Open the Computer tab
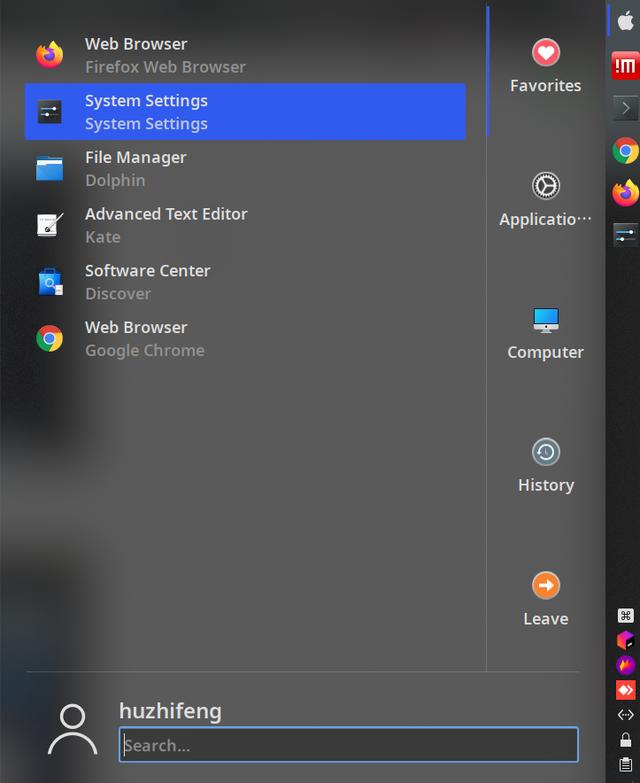Image resolution: width=640 pixels, height=783 pixels. tap(546, 333)
